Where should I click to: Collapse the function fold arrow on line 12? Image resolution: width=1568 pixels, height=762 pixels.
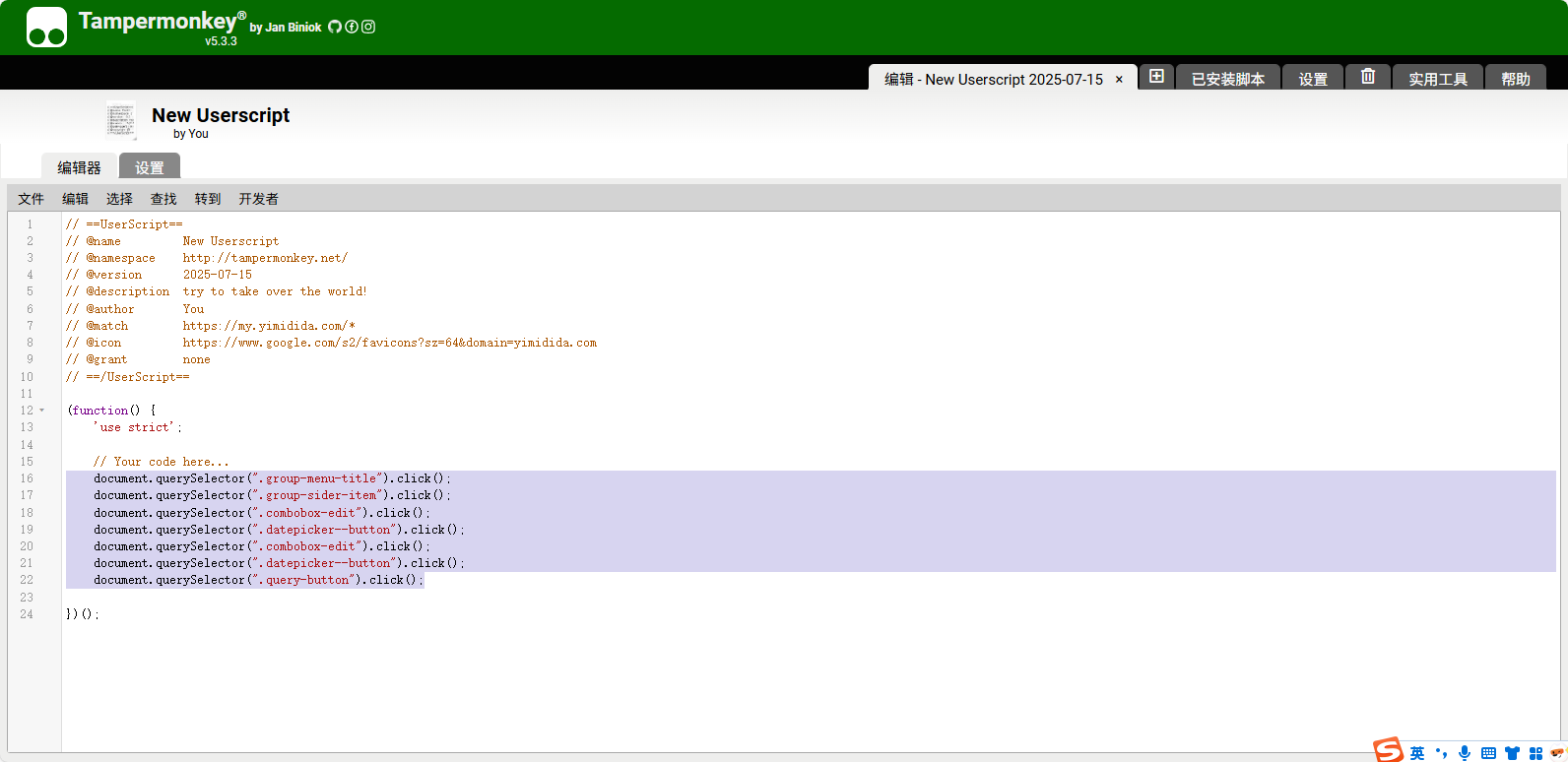coord(42,411)
